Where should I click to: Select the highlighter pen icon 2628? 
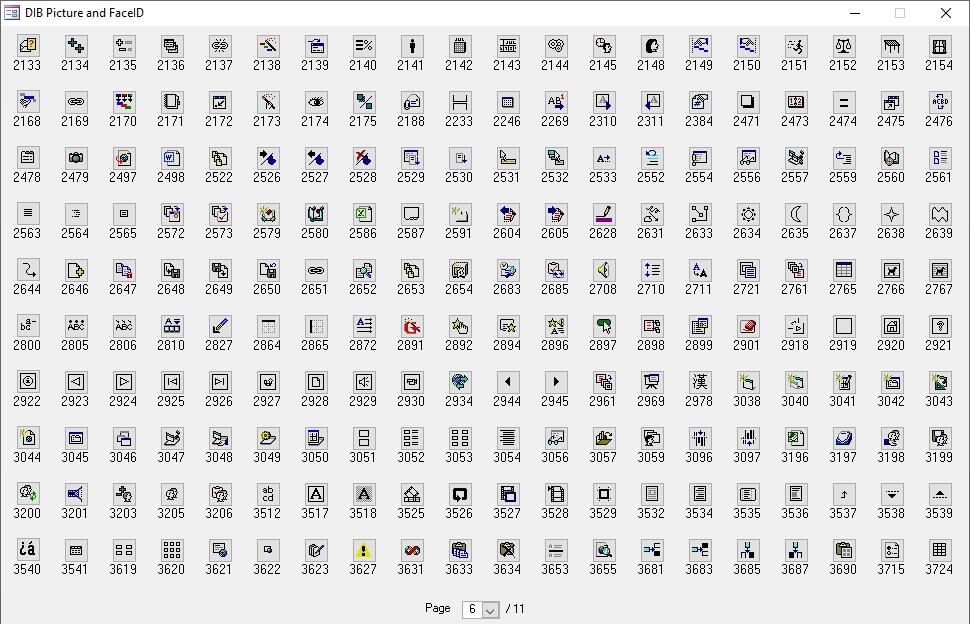pyautogui.click(x=603, y=214)
